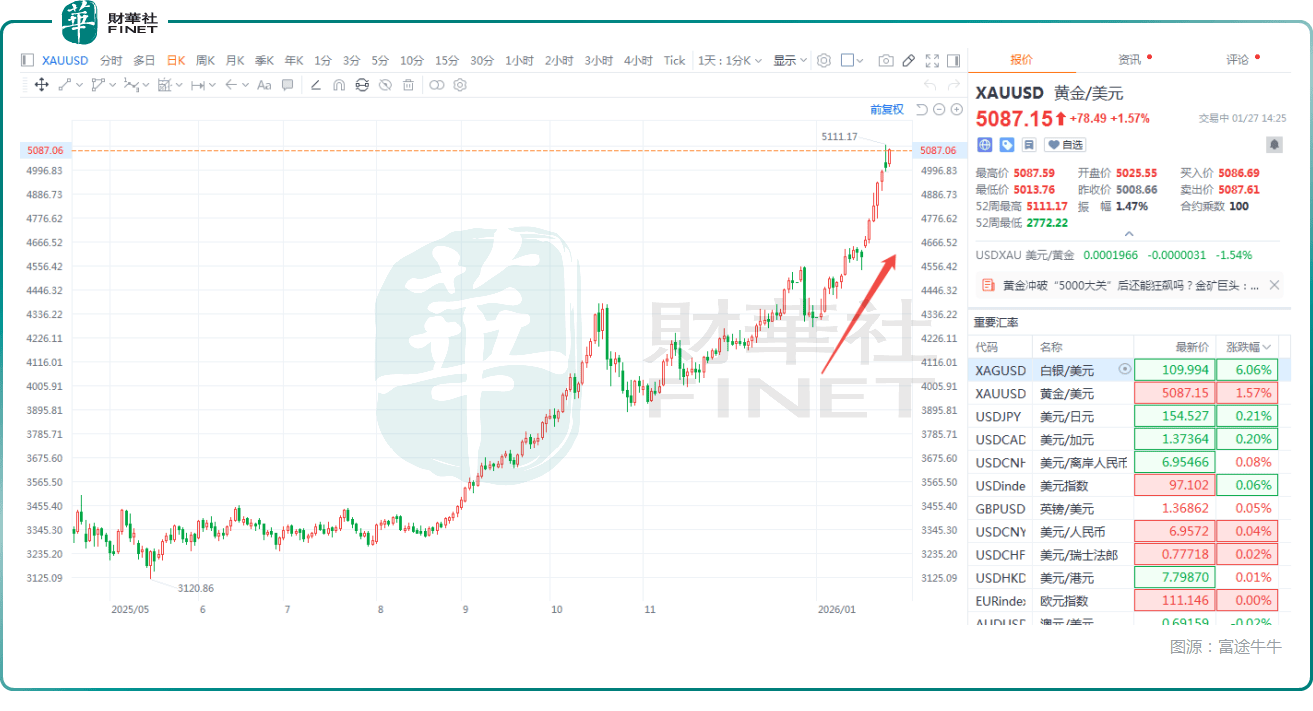
Task: Click the text annotation Aa tool
Action: pos(264,85)
